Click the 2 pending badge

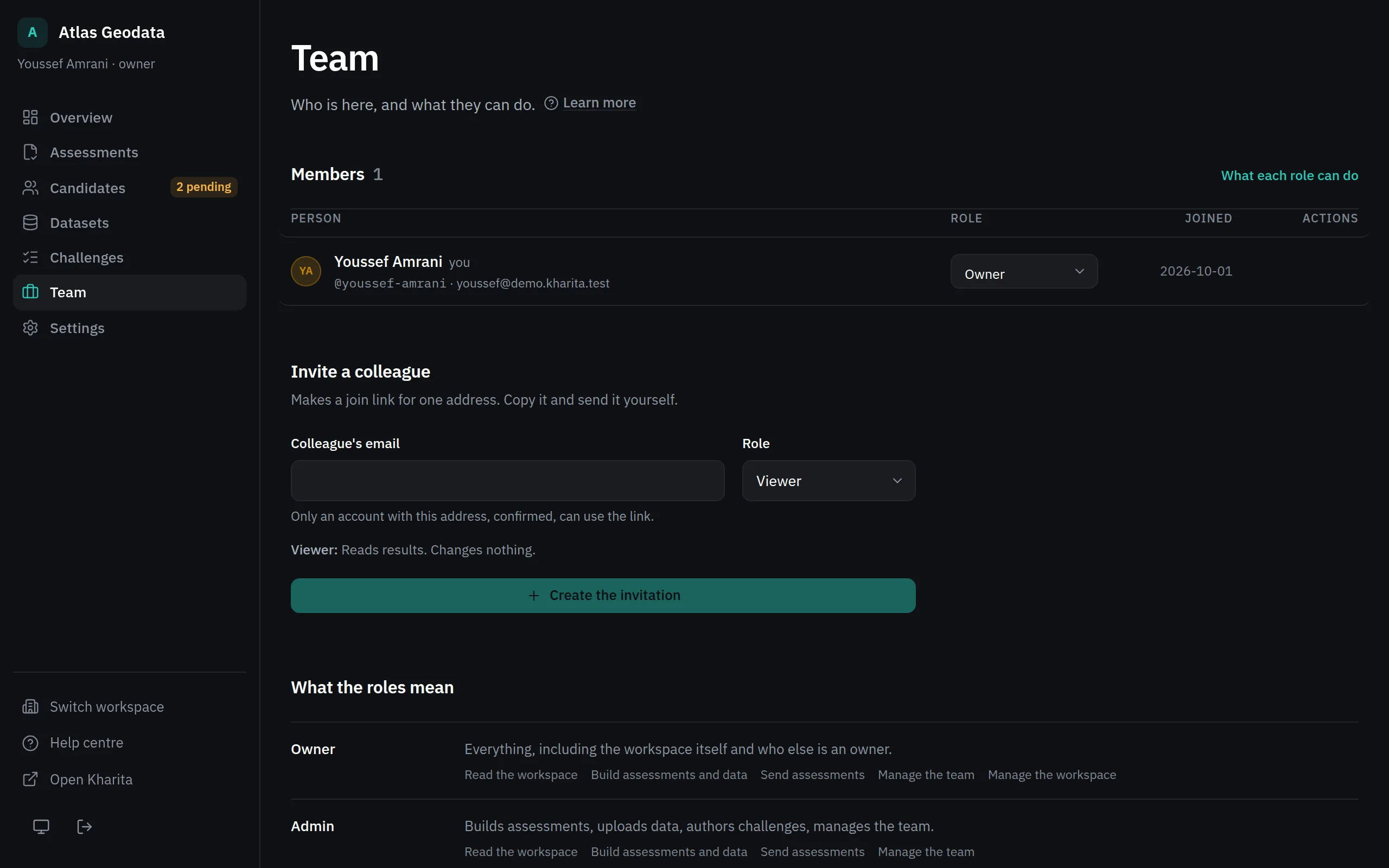pyautogui.click(x=204, y=187)
